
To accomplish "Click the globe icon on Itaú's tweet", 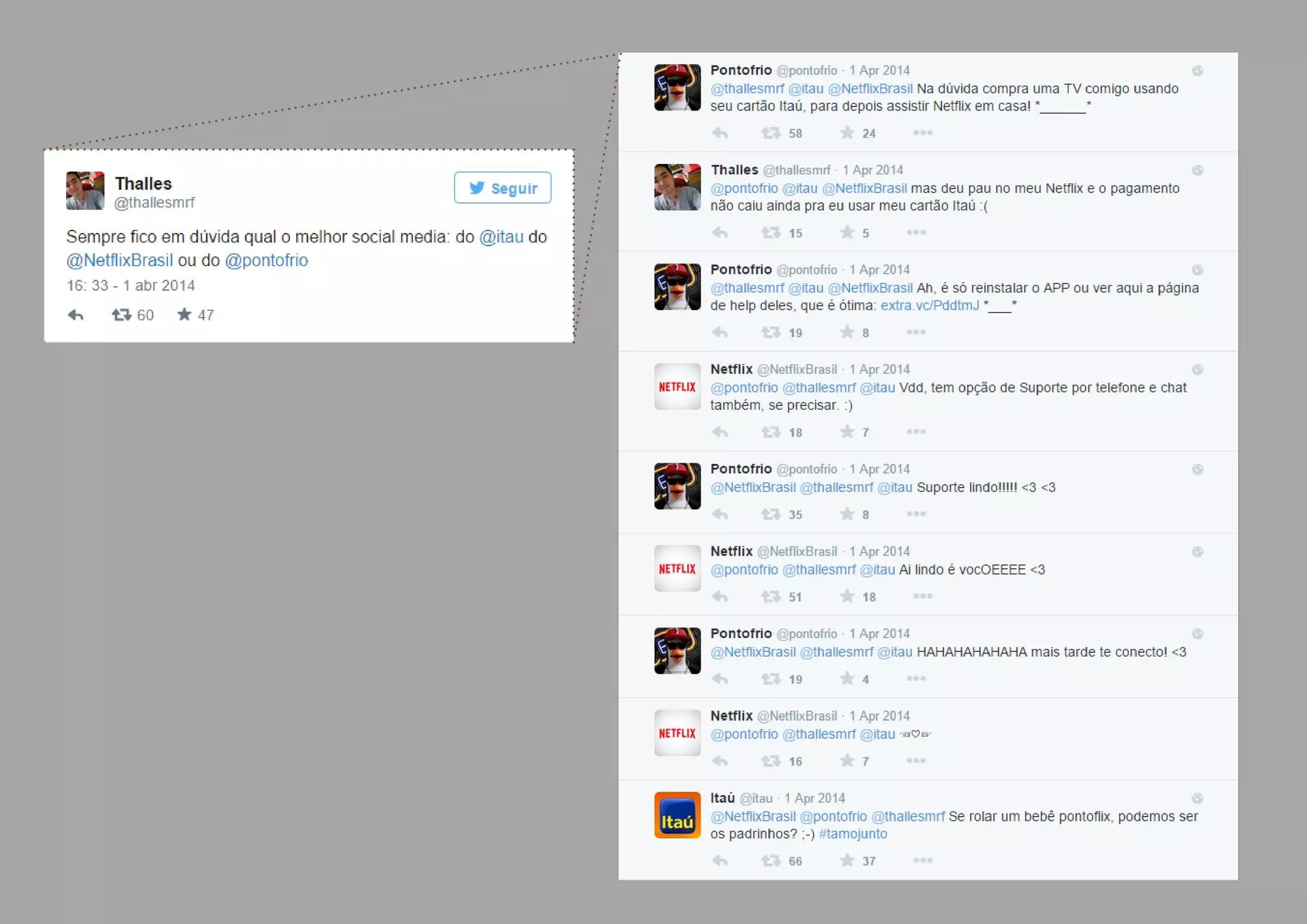I will (1197, 798).
